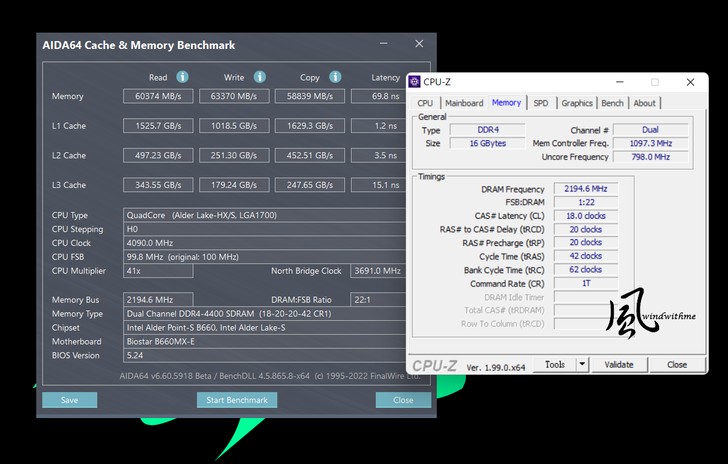Open the Bench tab

(x=612, y=103)
